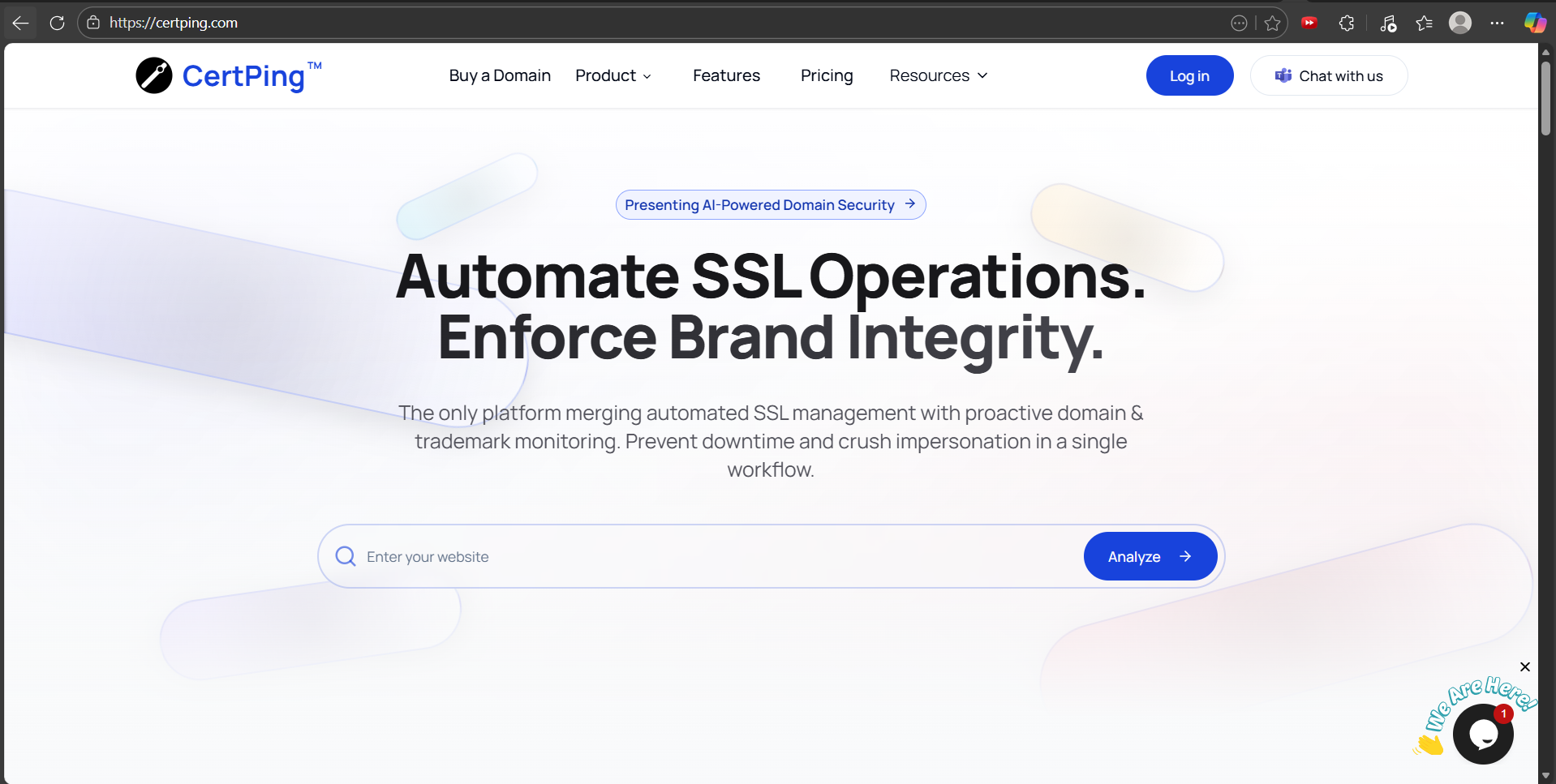1556x784 pixels.
Task: Click the browser profile avatar
Action: (x=1461, y=22)
